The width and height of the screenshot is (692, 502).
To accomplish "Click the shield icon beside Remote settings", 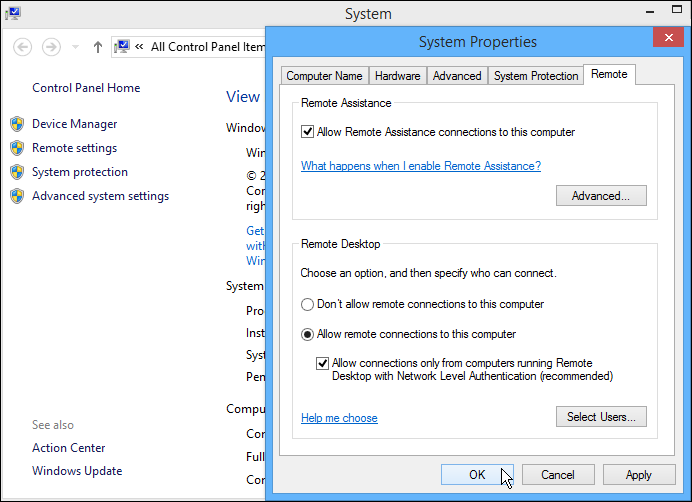I will pos(17,148).
